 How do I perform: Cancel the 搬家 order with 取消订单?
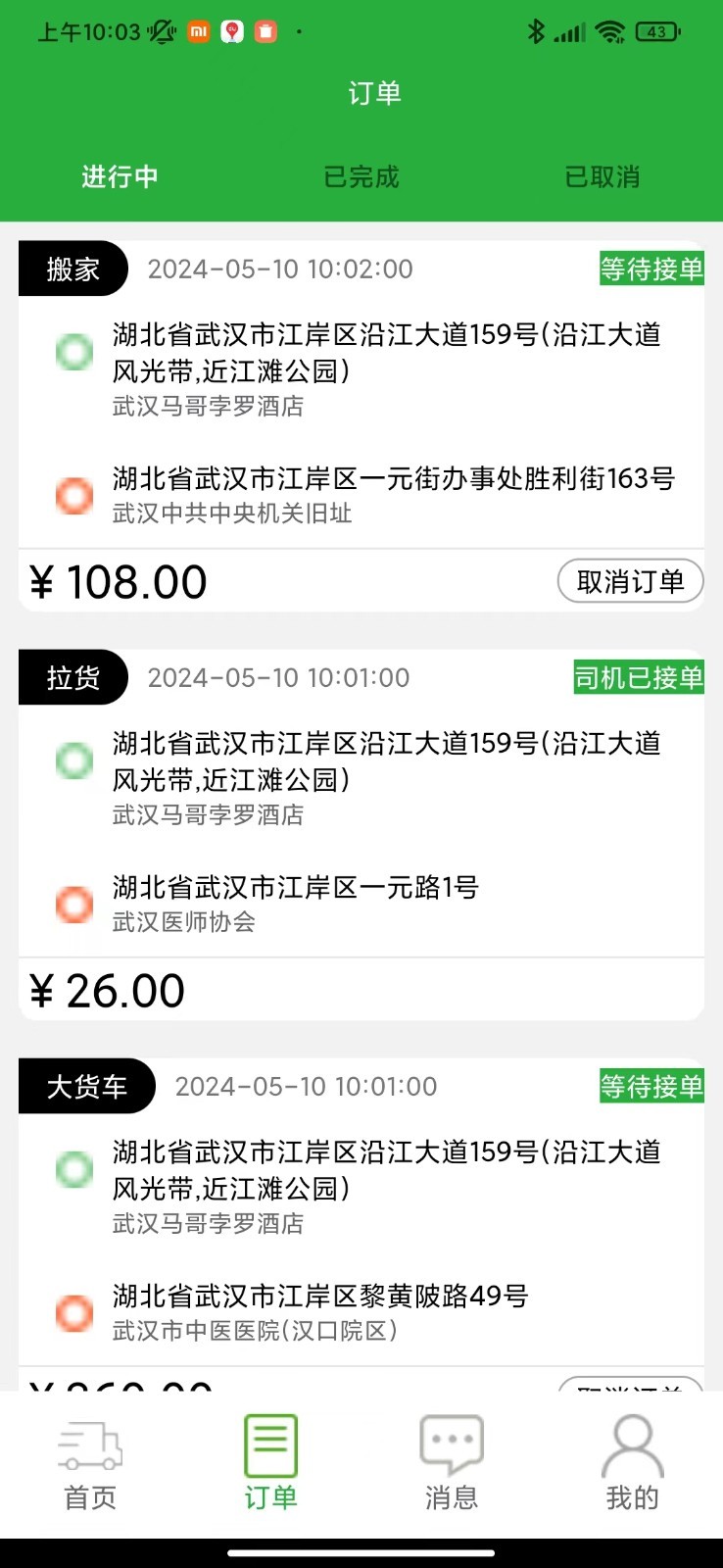[x=631, y=582]
